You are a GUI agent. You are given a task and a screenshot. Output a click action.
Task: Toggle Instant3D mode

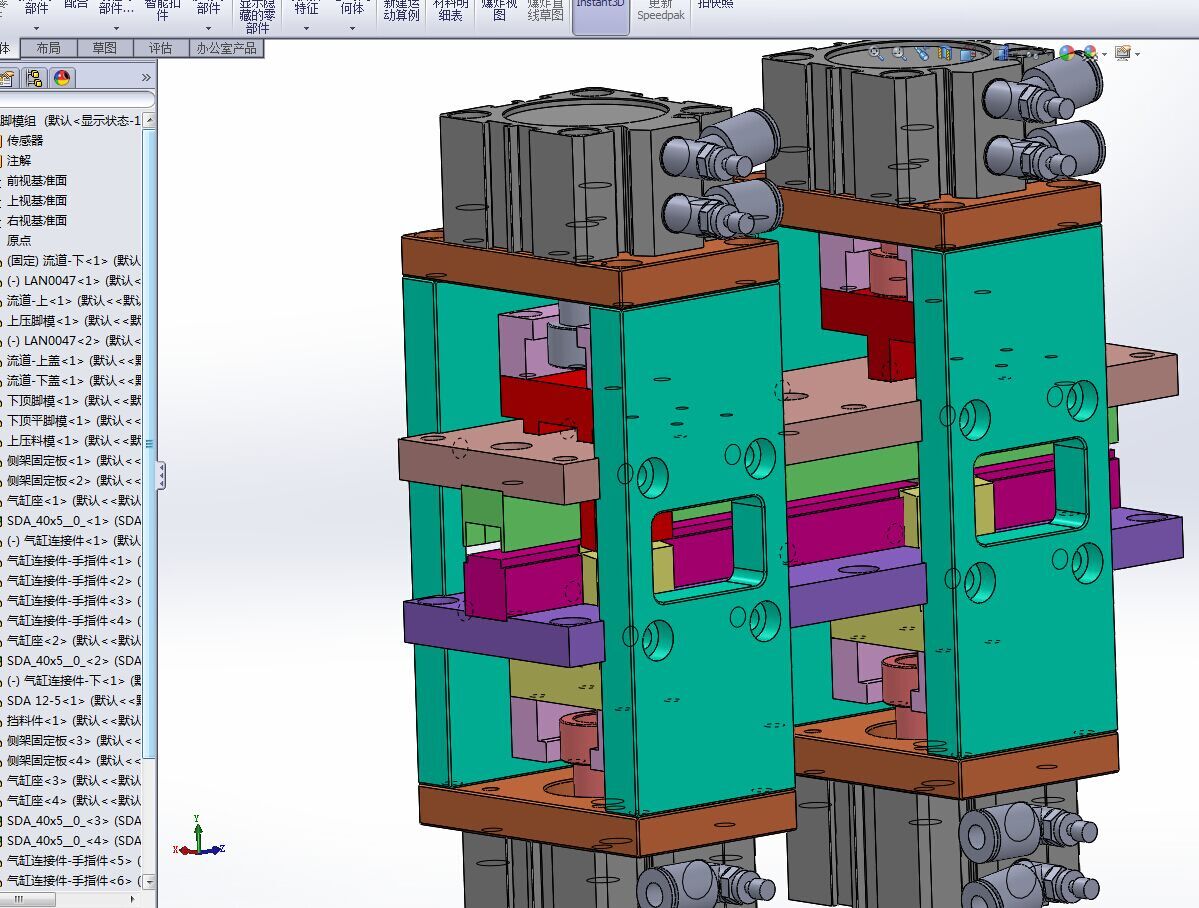click(x=600, y=15)
